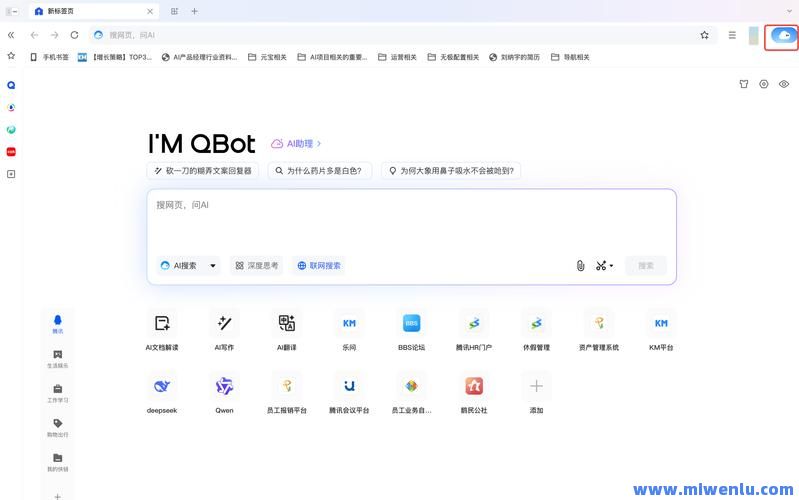Switch to the 腾讯 category tab
799x500 pixels.
click(58, 324)
